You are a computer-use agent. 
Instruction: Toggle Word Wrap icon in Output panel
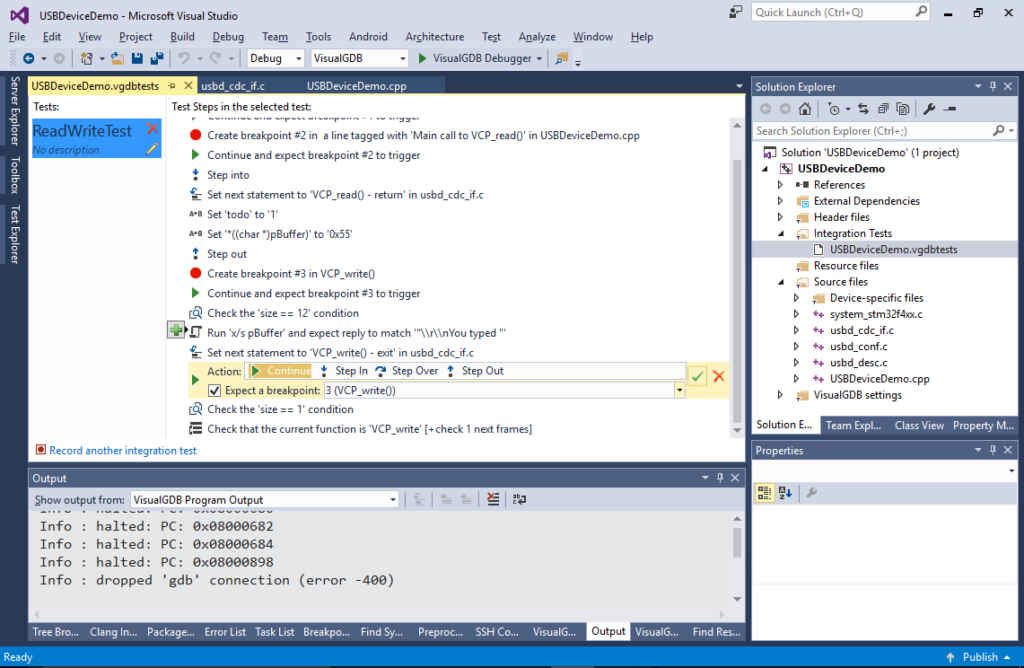pyautogui.click(x=519, y=500)
